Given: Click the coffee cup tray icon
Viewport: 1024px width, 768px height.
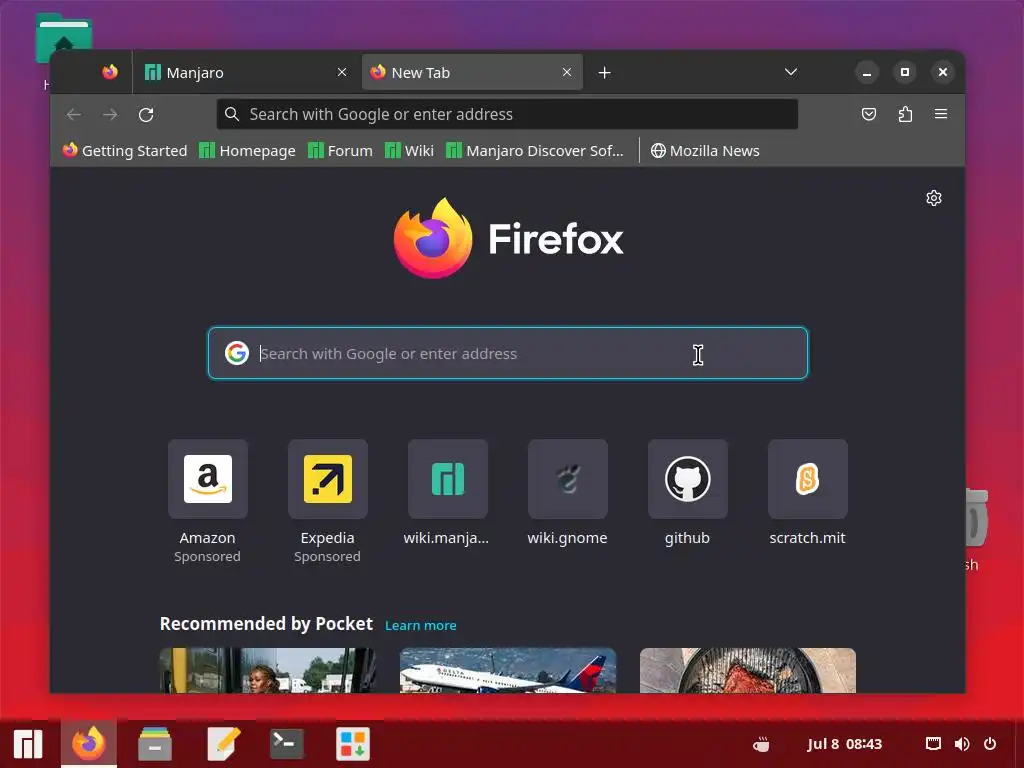Looking at the screenshot, I should pyautogui.click(x=761, y=744).
